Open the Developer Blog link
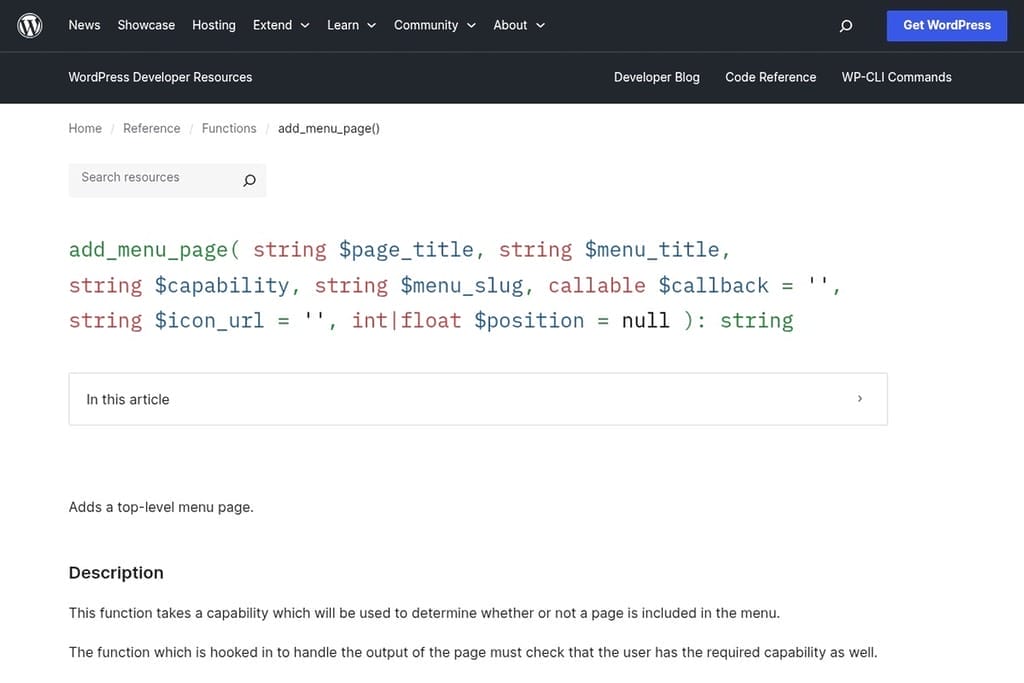This screenshot has height=683, width=1024. pyautogui.click(x=656, y=77)
